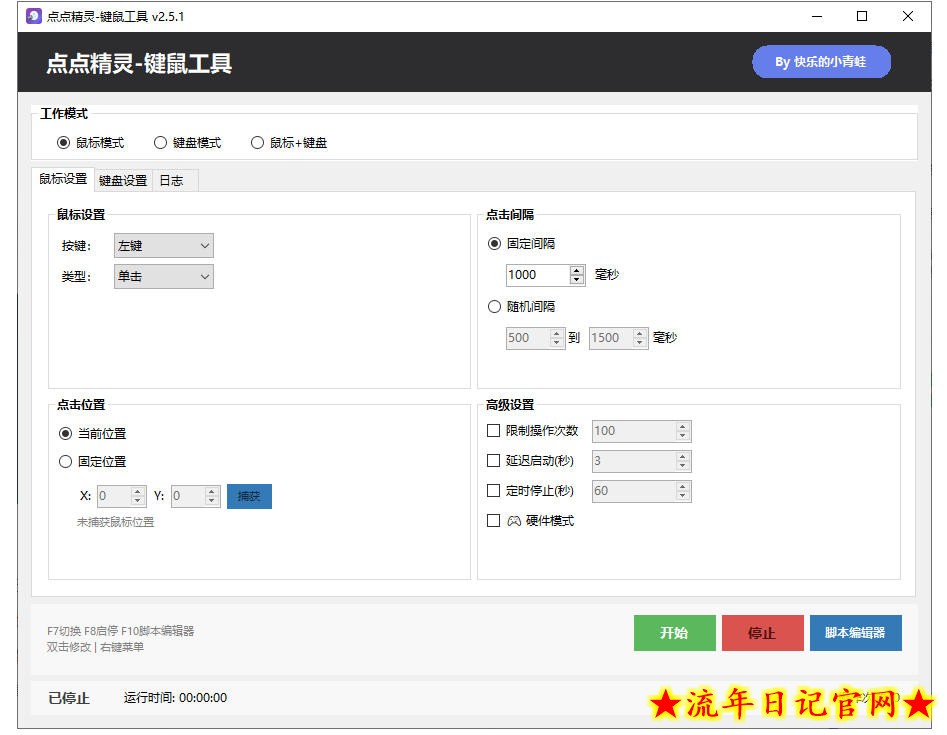Switch to 键盘设置 tab
The width and height of the screenshot is (947, 735).
click(x=123, y=181)
